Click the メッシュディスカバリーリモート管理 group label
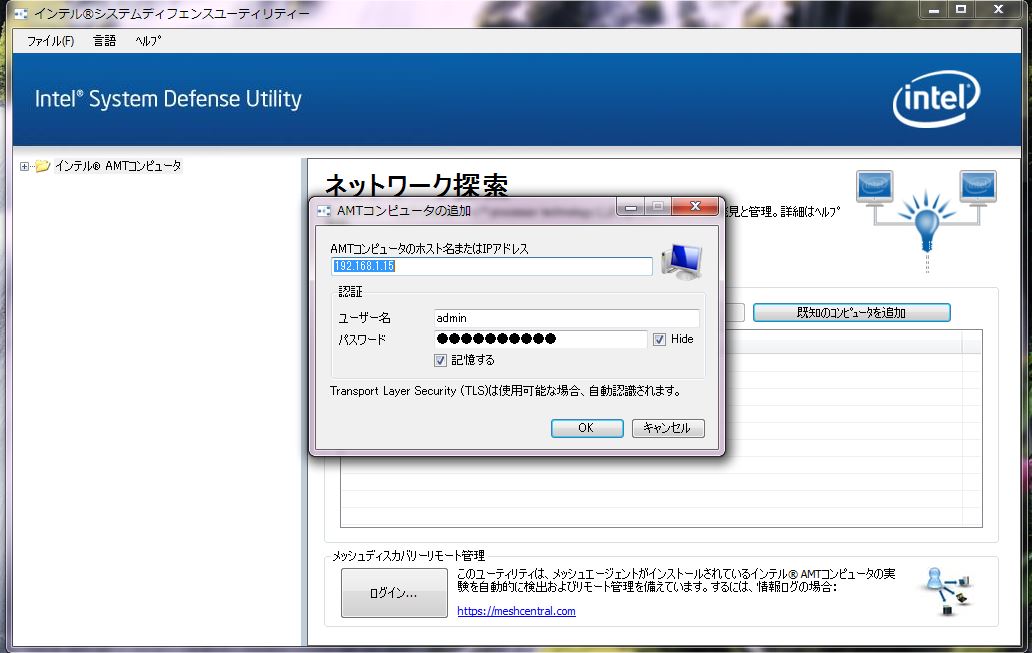This screenshot has width=1032, height=653. tap(408, 556)
